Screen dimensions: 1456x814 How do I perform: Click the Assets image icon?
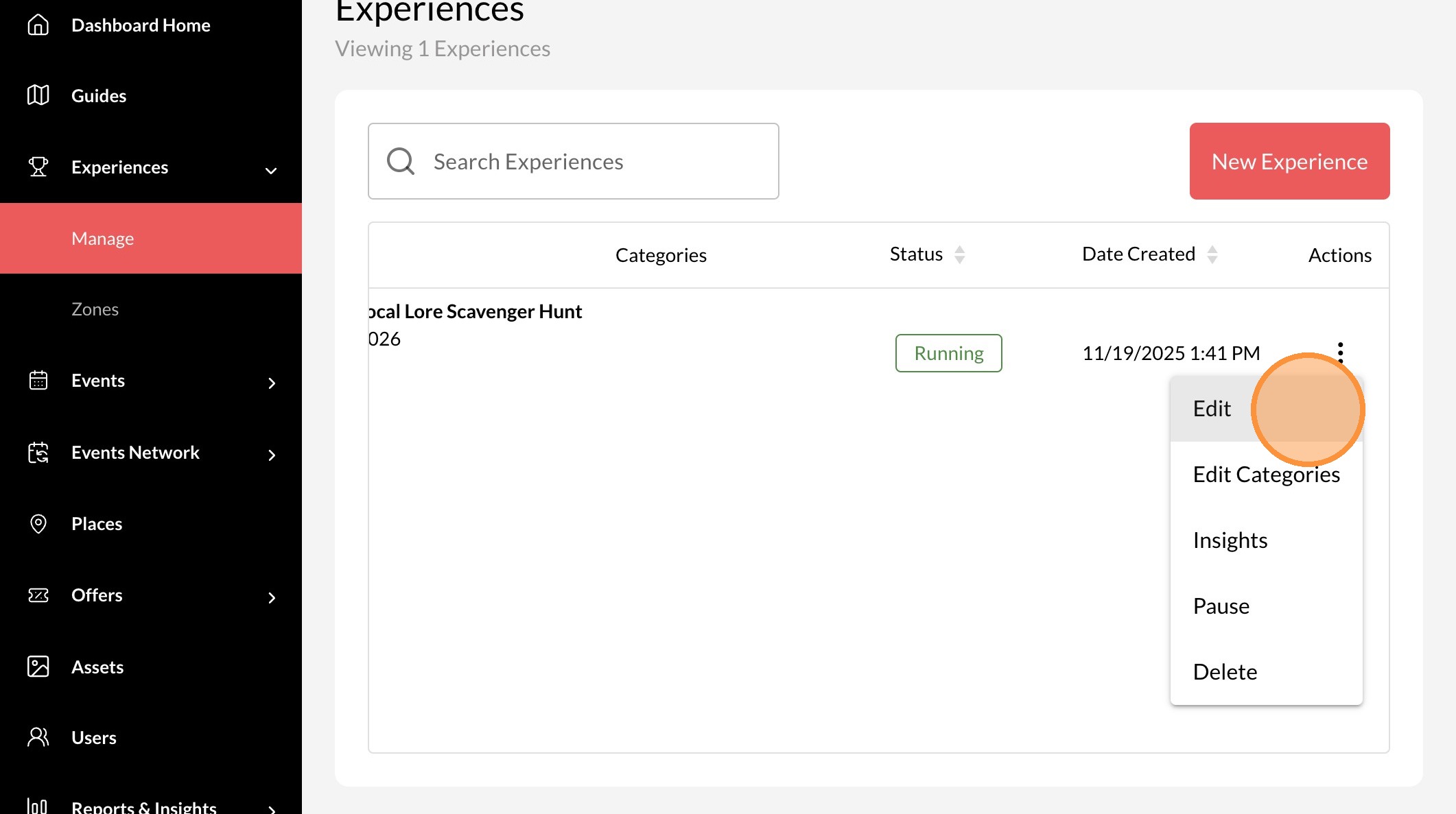tap(38, 667)
